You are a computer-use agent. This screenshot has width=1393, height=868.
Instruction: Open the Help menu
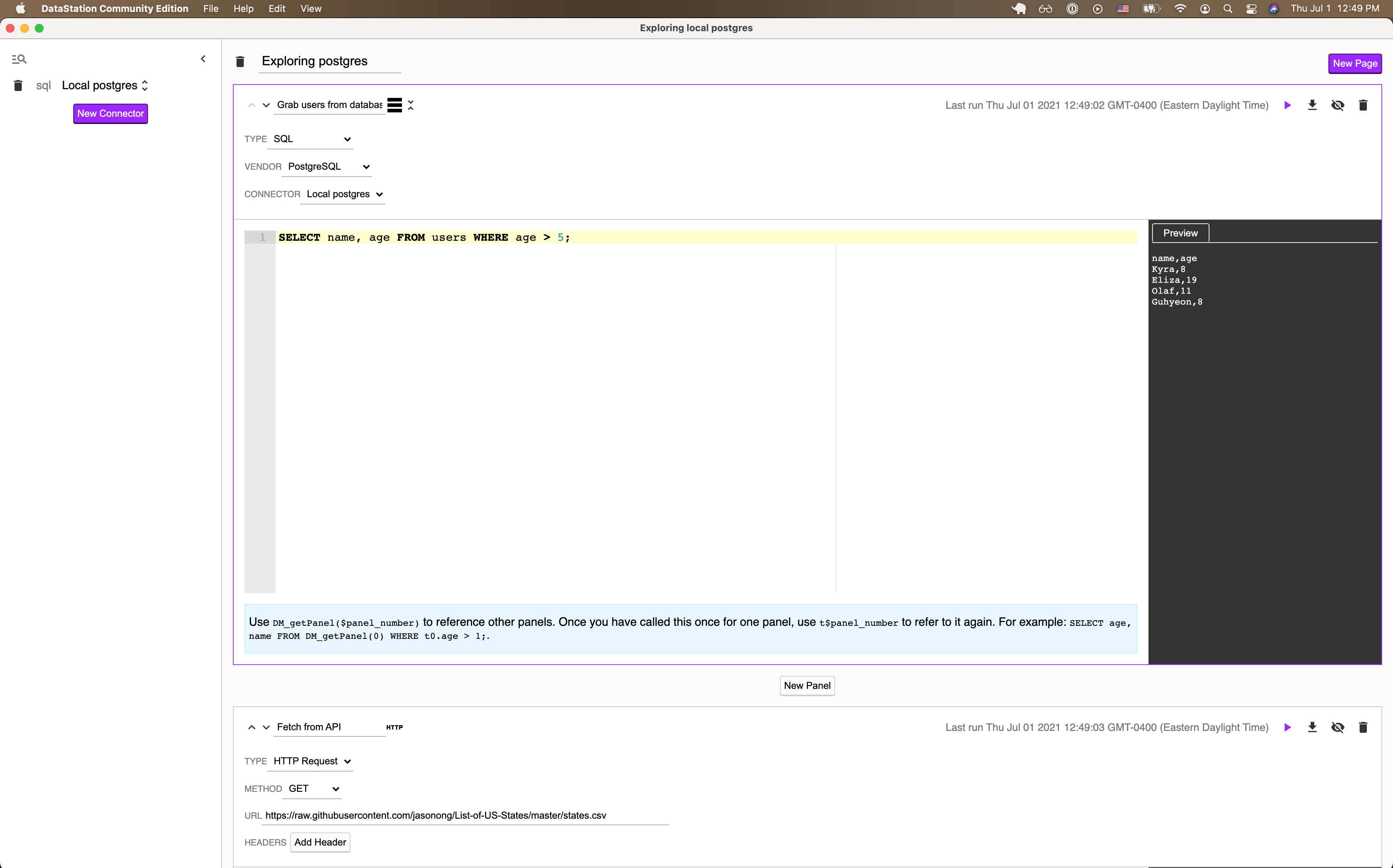(x=243, y=9)
